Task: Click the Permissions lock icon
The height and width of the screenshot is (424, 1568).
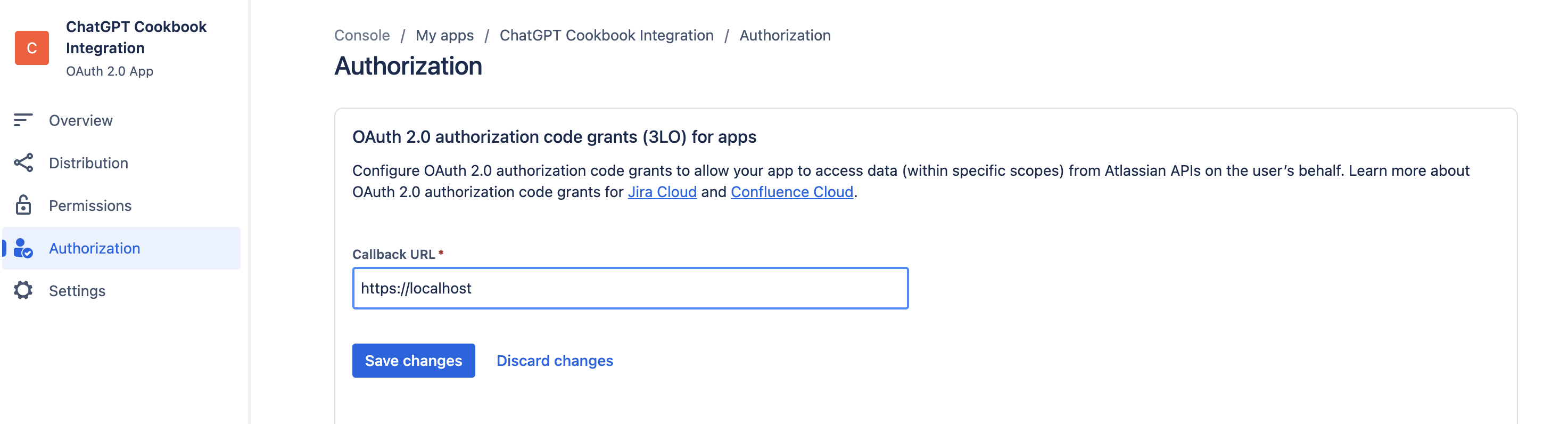Action: coord(23,205)
